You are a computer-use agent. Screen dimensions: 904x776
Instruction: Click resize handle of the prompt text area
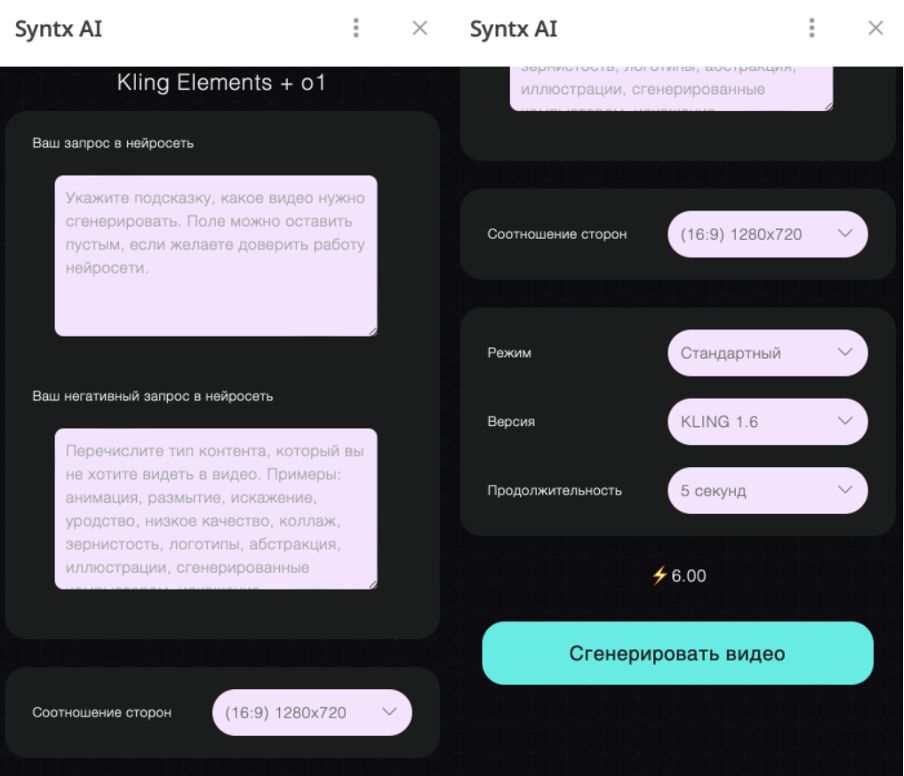[x=372, y=330]
